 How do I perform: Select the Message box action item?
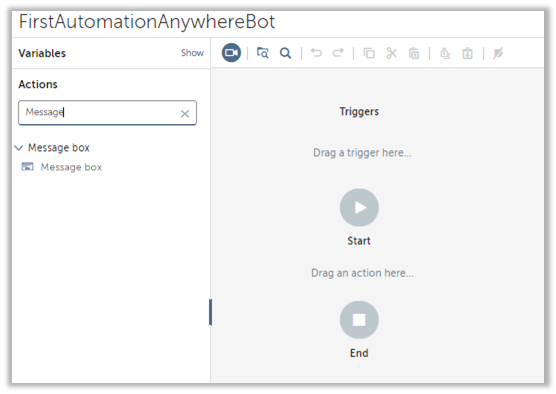[x=71, y=167]
